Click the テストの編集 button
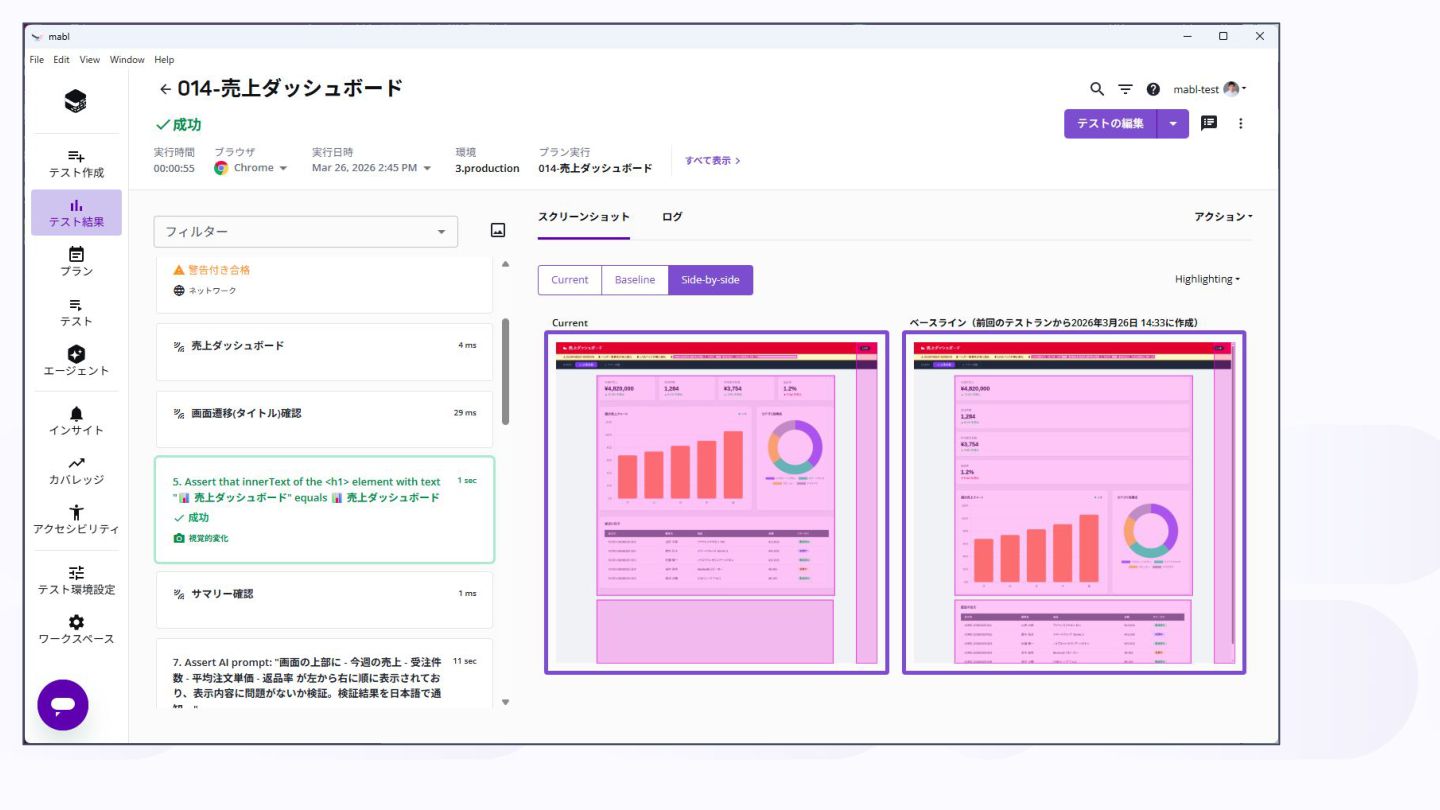 point(1111,124)
